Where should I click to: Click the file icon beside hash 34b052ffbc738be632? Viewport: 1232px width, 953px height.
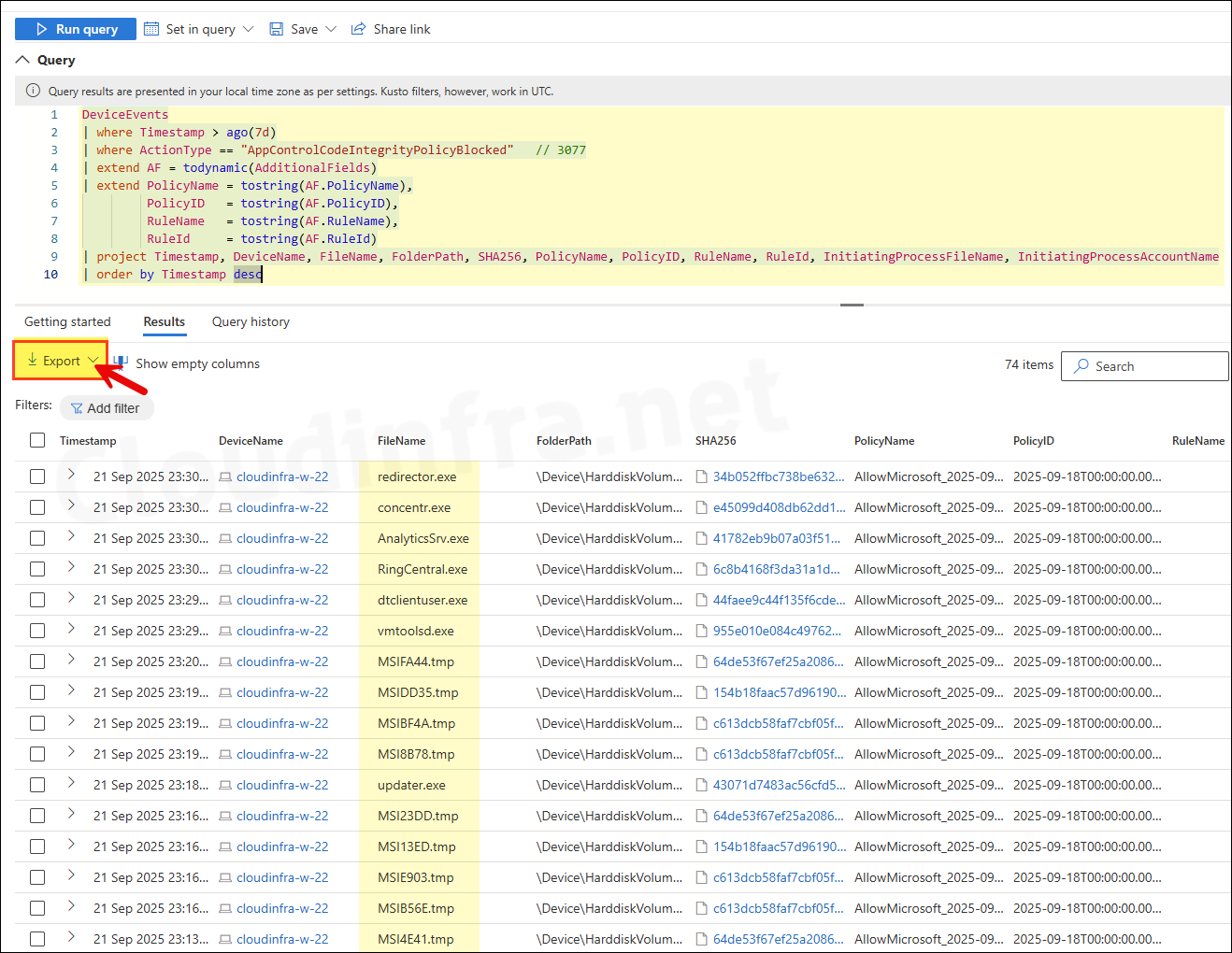(x=702, y=476)
